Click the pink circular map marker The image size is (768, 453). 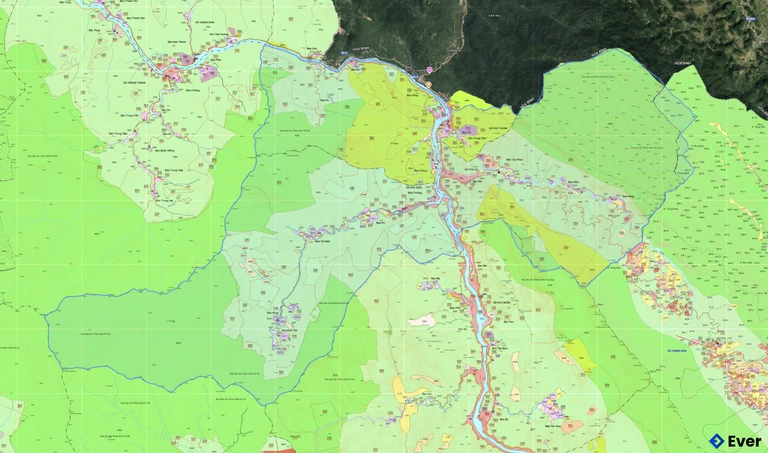tap(430, 69)
